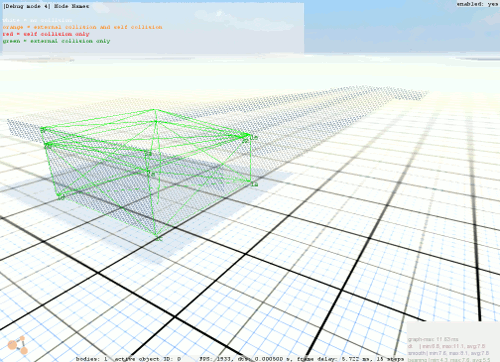The width and height of the screenshot is (500, 362).
Task: Click the "graph-max: 11.83 ms" line
Action: (433, 339)
